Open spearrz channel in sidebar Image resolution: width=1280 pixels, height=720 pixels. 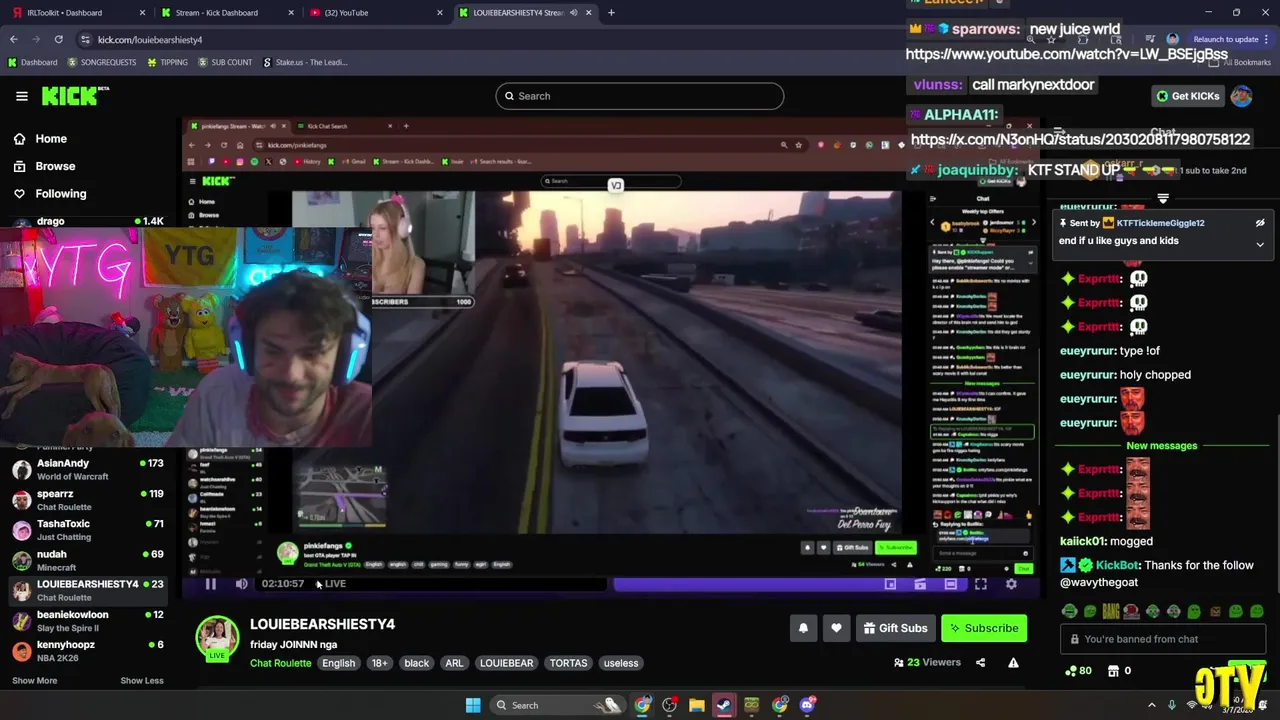[87, 500]
